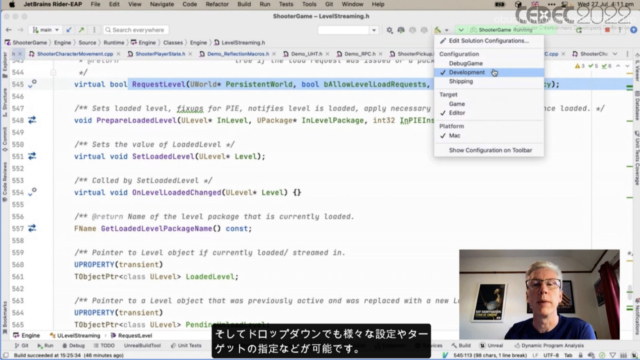Open the Refactor menu
The height and width of the screenshot is (360, 640).
coord(217,4)
